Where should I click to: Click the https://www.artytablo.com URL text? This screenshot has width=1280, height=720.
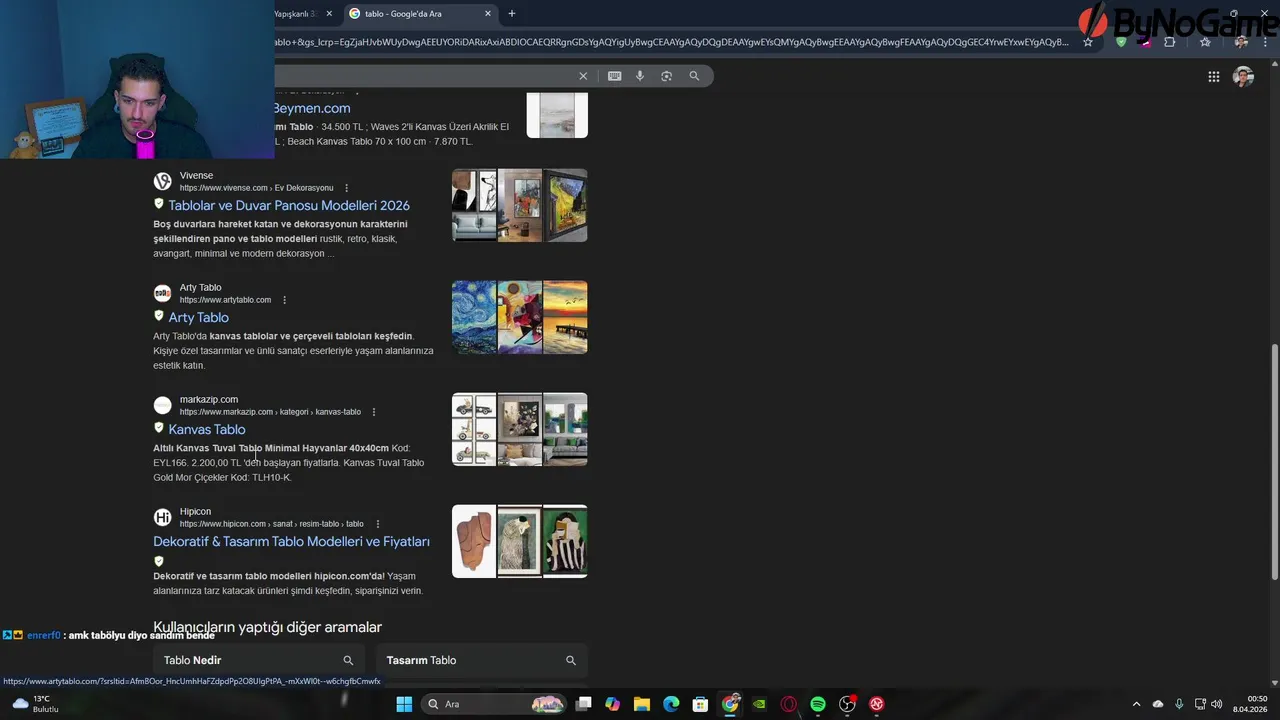pos(225,300)
